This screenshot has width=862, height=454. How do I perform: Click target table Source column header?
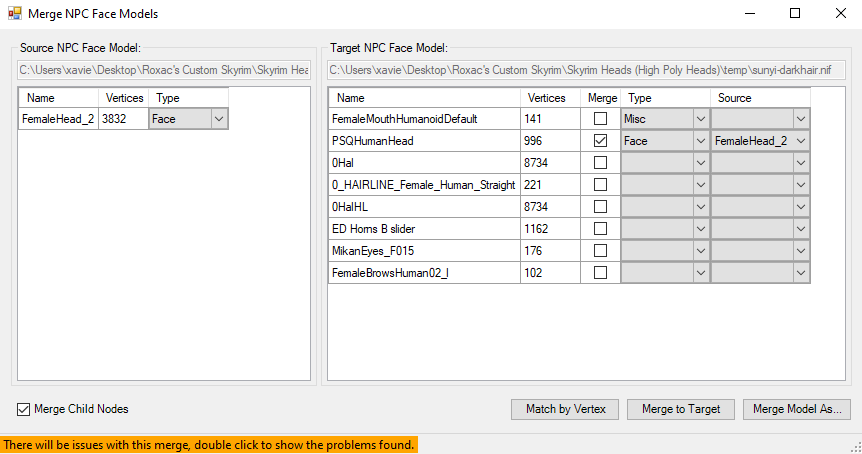(760, 98)
